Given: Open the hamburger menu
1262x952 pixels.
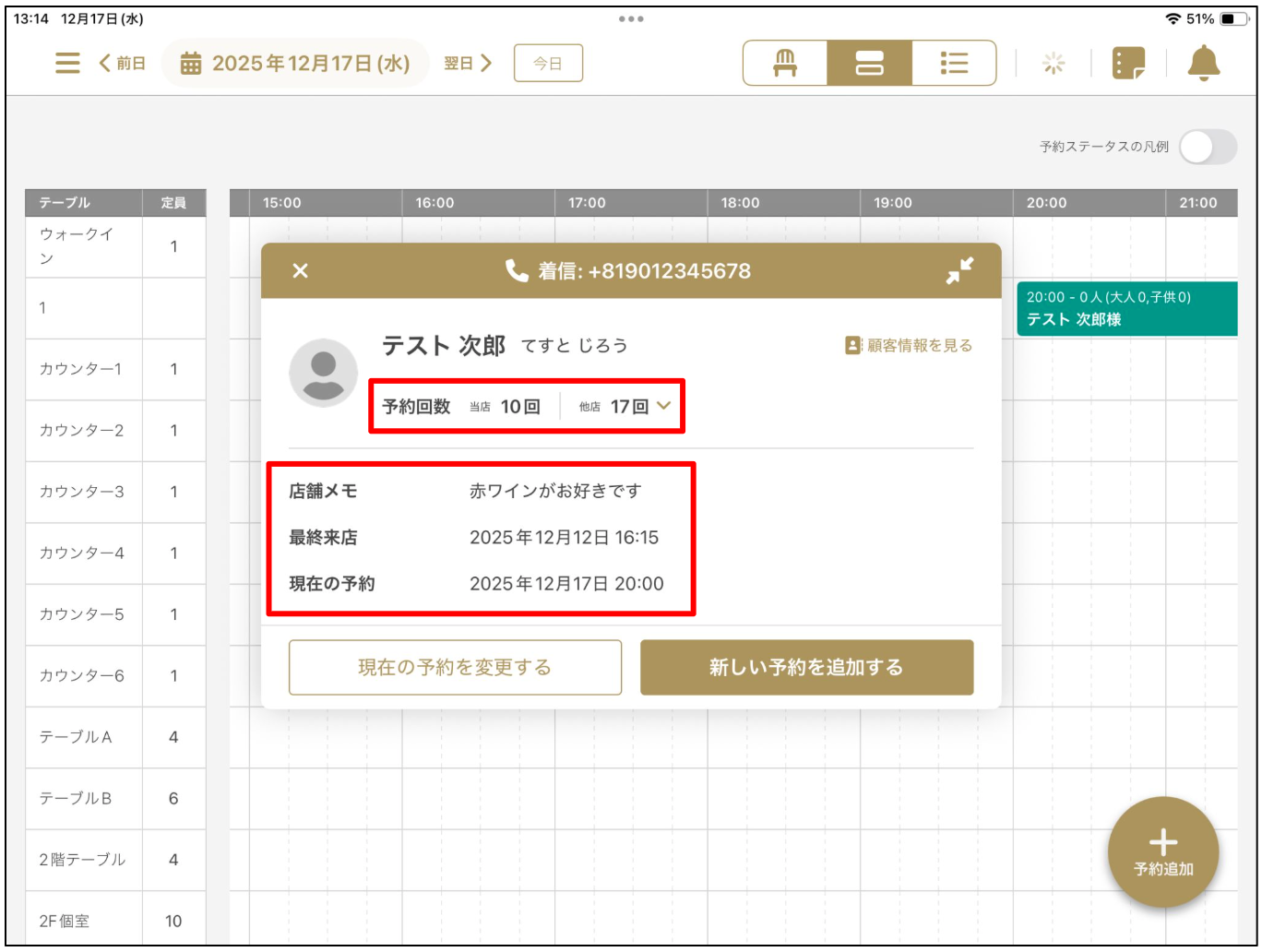Looking at the screenshot, I should [x=67, y=63].
